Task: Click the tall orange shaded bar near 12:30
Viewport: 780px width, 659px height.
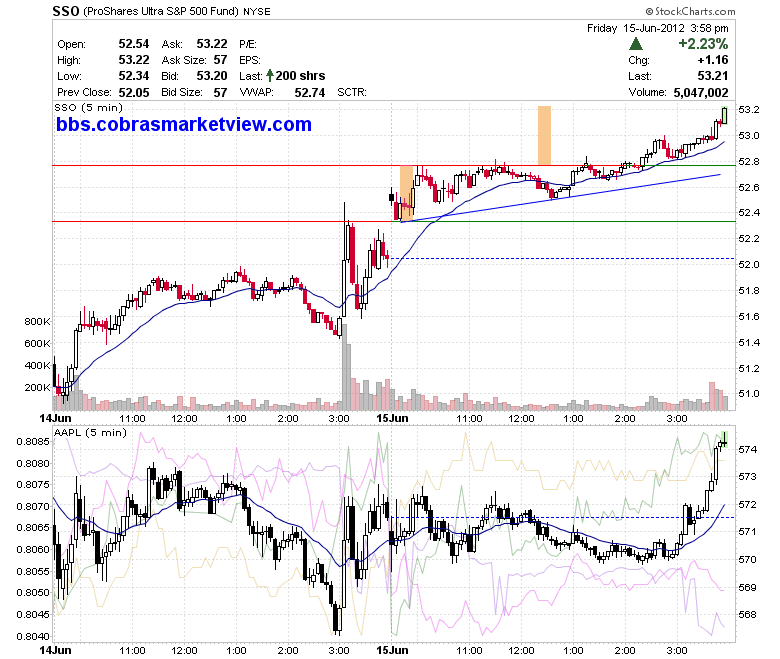Action: (544, 135)
